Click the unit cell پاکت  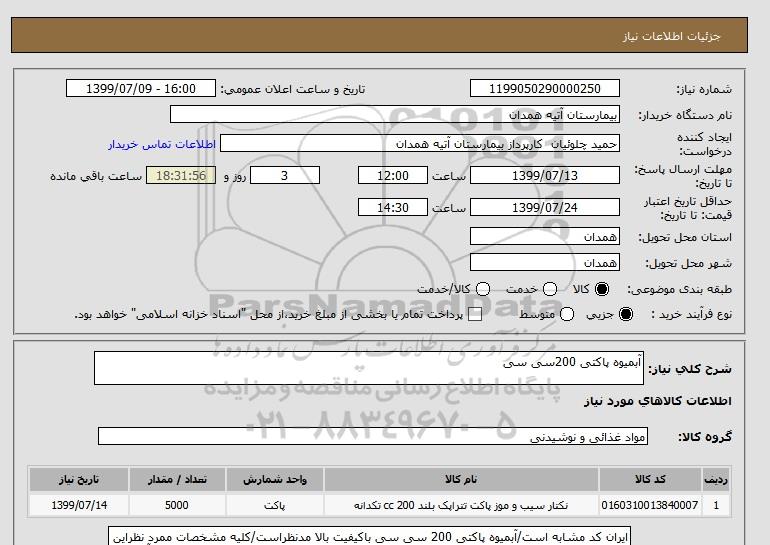(x=275, y=505)
